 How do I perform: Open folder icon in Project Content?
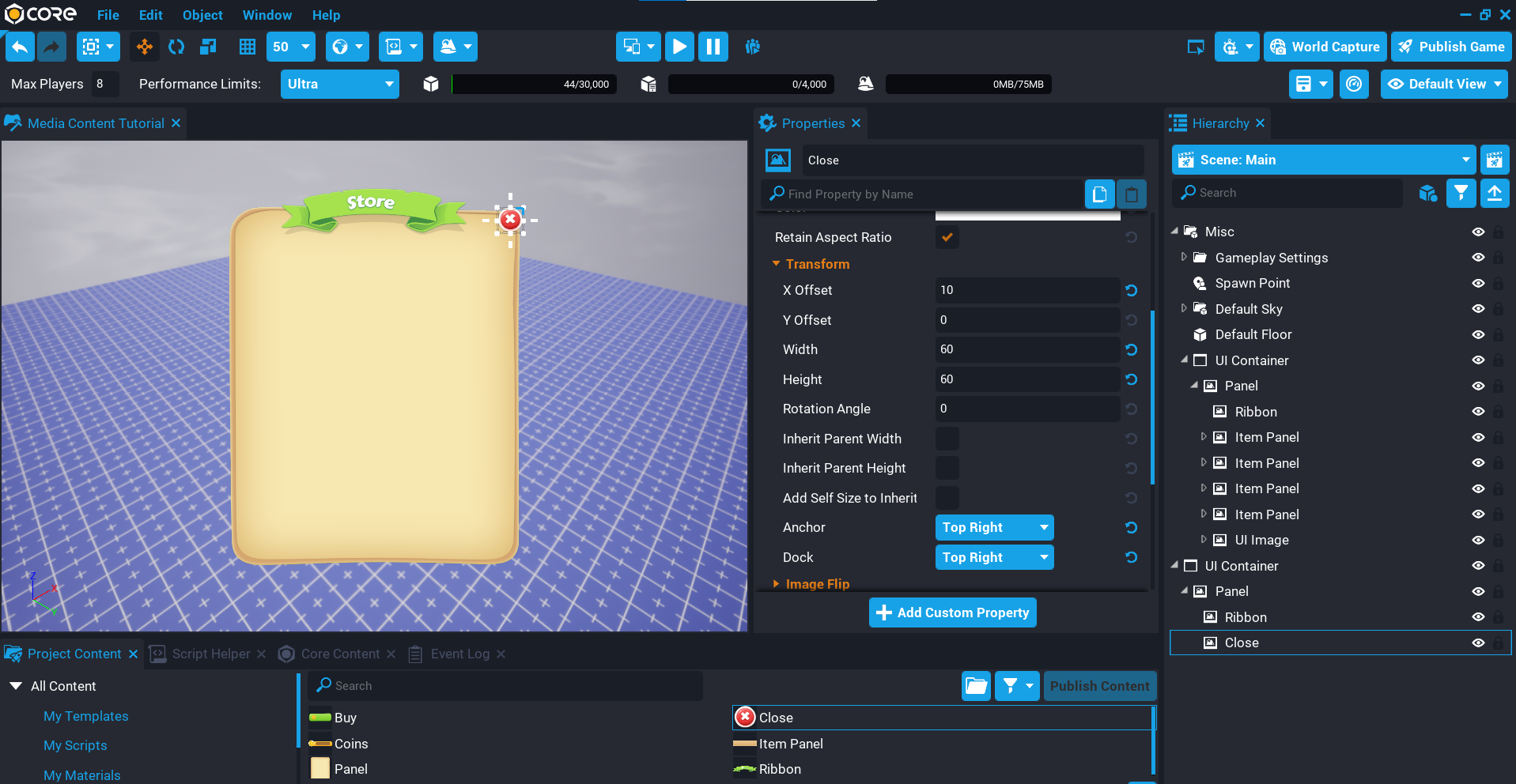pyautogui.click(x=977, y=686)
